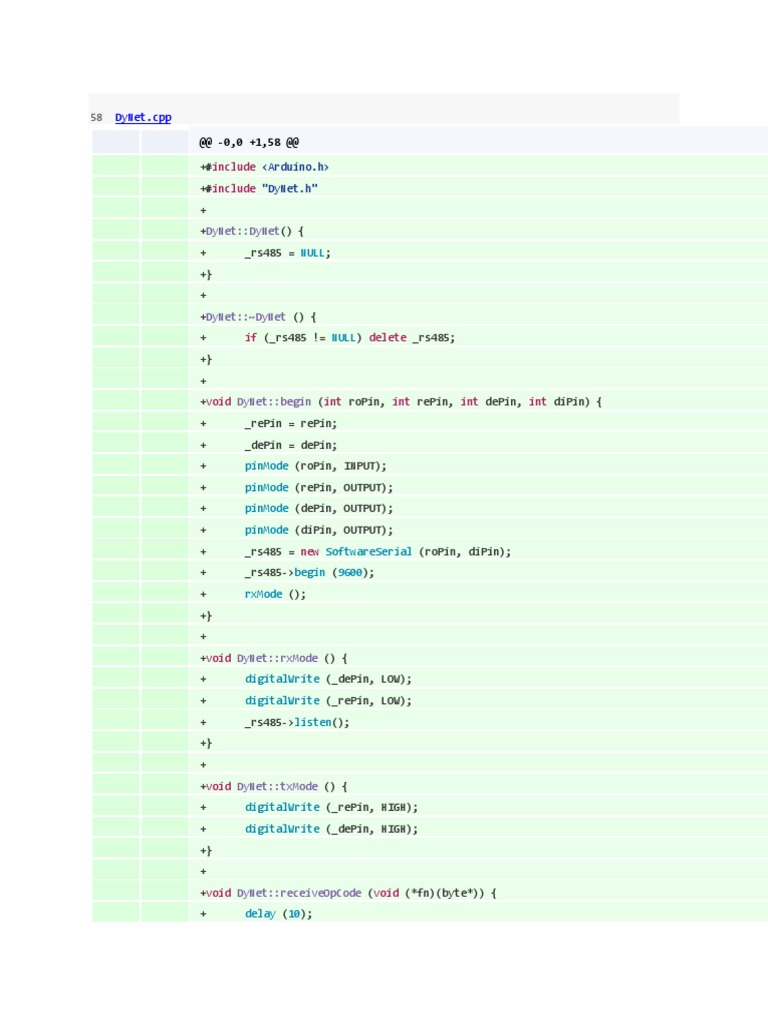Select the new SoftwareSerial line
The width and height of the screenshot is (768, 1024).
click(377, 551)
